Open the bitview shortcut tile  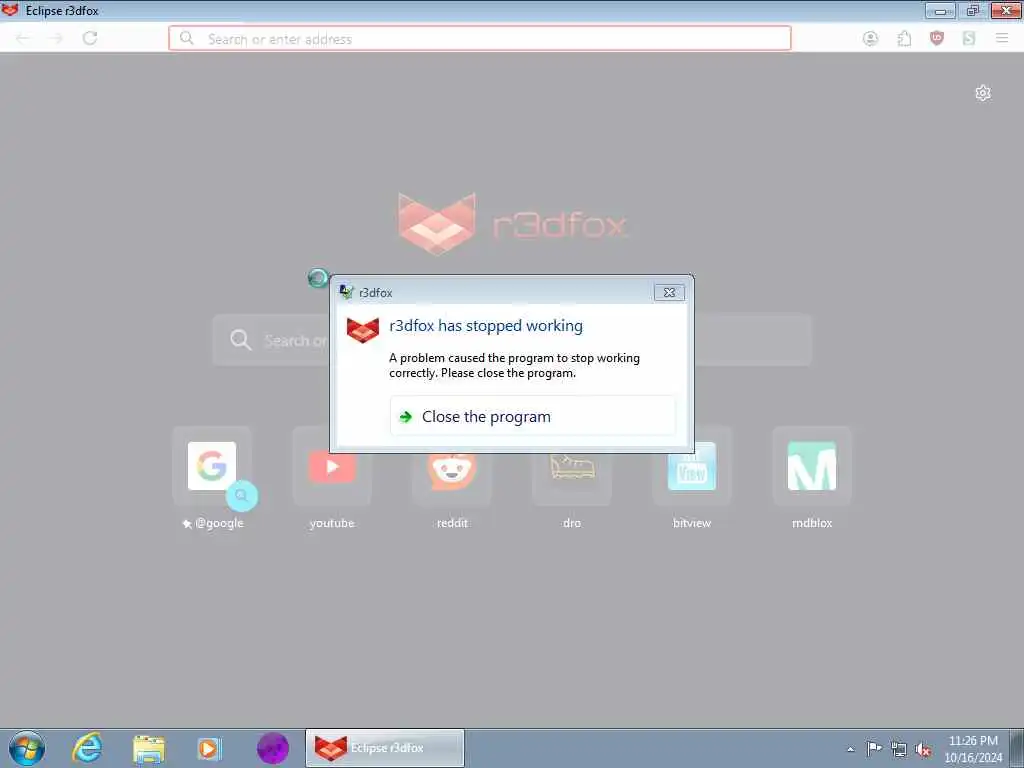692,466
